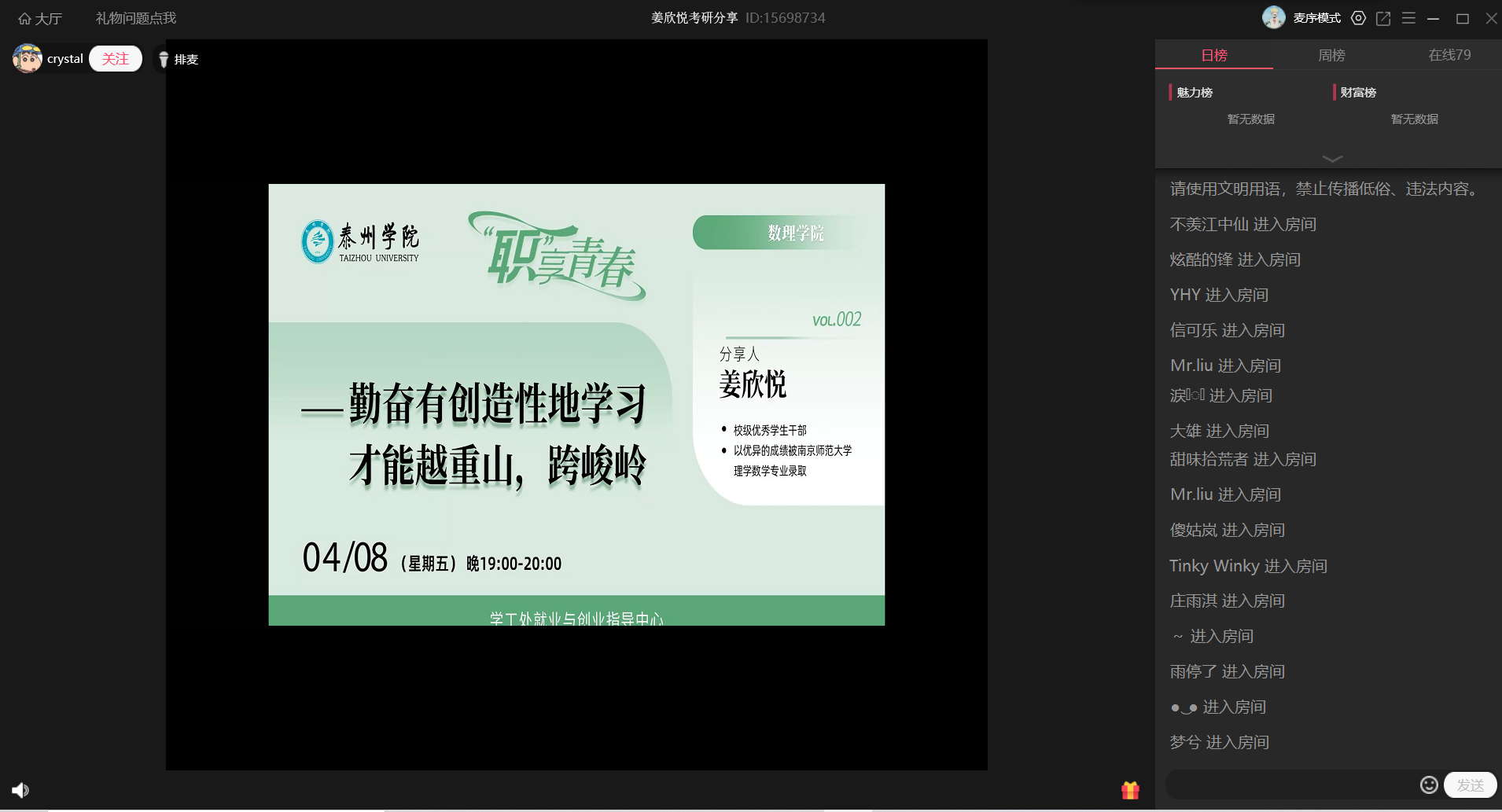Follow crystal with the 关注 button
This screenshot has width=1502, height=812.
click(x=116, y=59)
